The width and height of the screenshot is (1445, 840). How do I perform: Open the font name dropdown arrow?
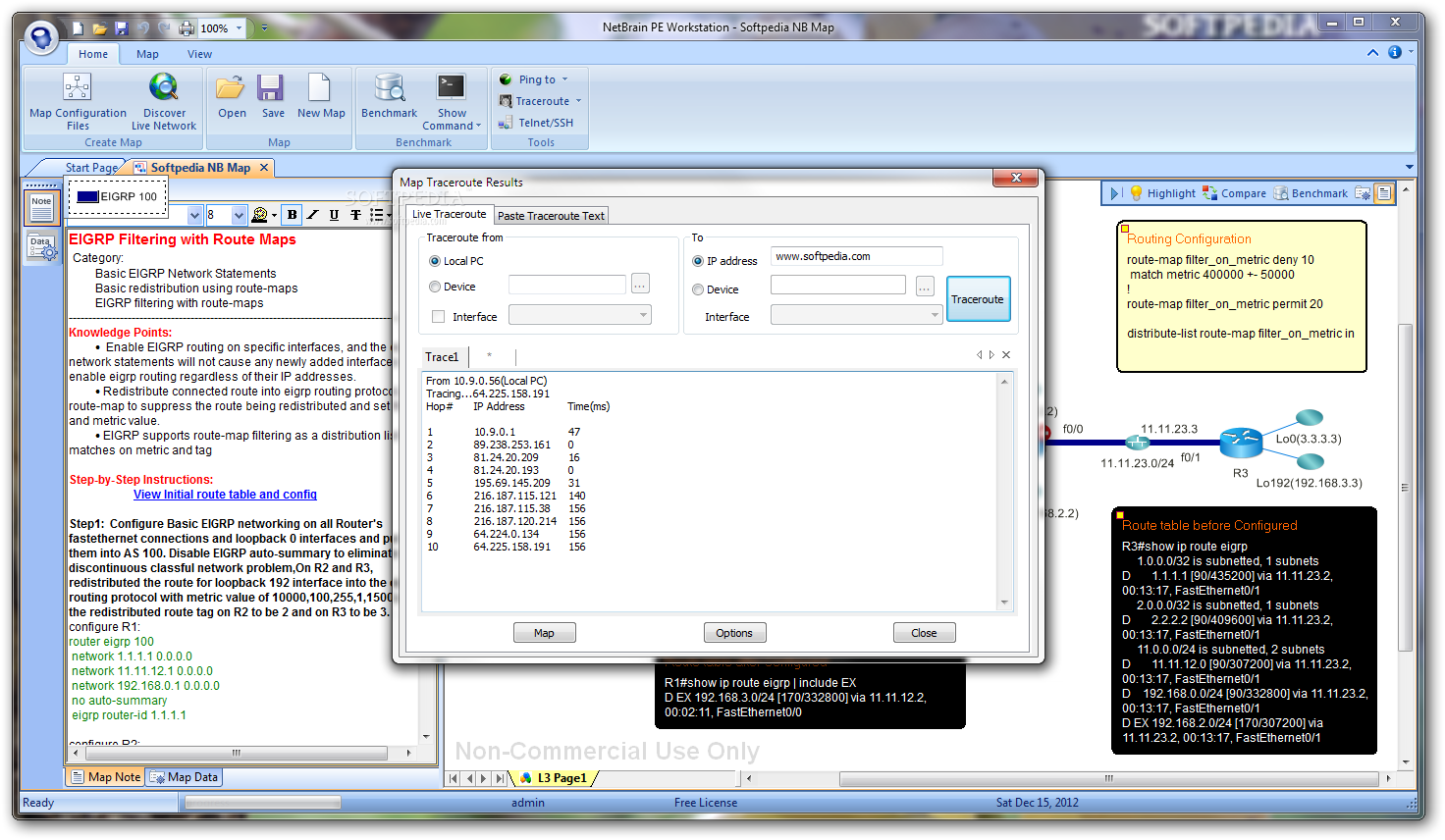194,215
